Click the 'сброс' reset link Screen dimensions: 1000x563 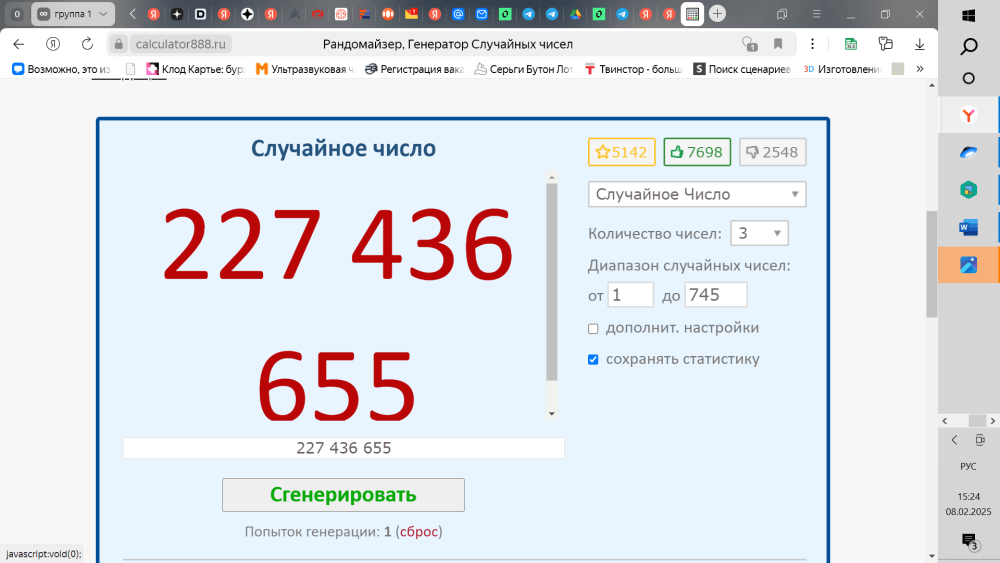418,532
